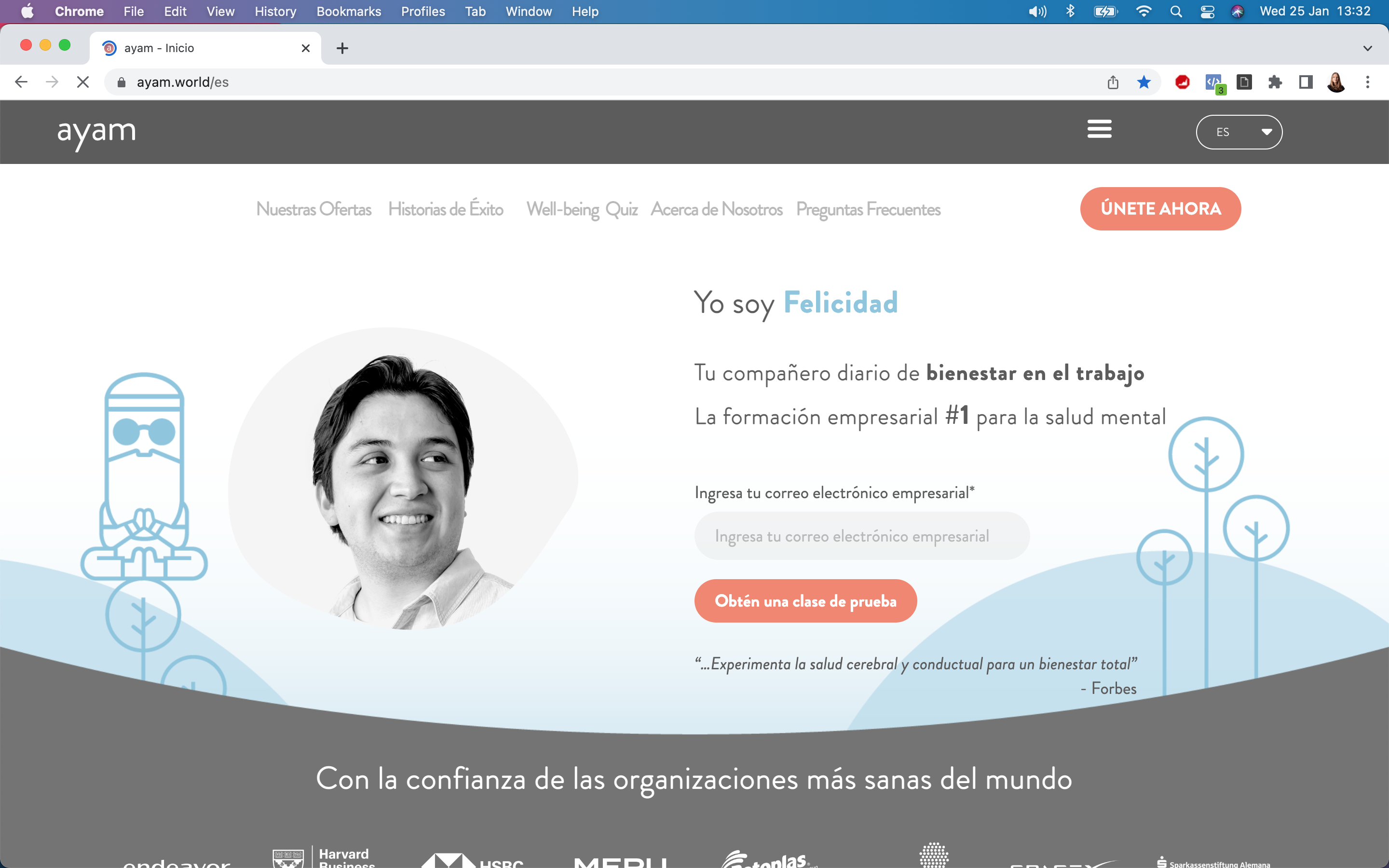Click ÚNETE AHORA button
1389x868 pixels.
[1160, 208]
